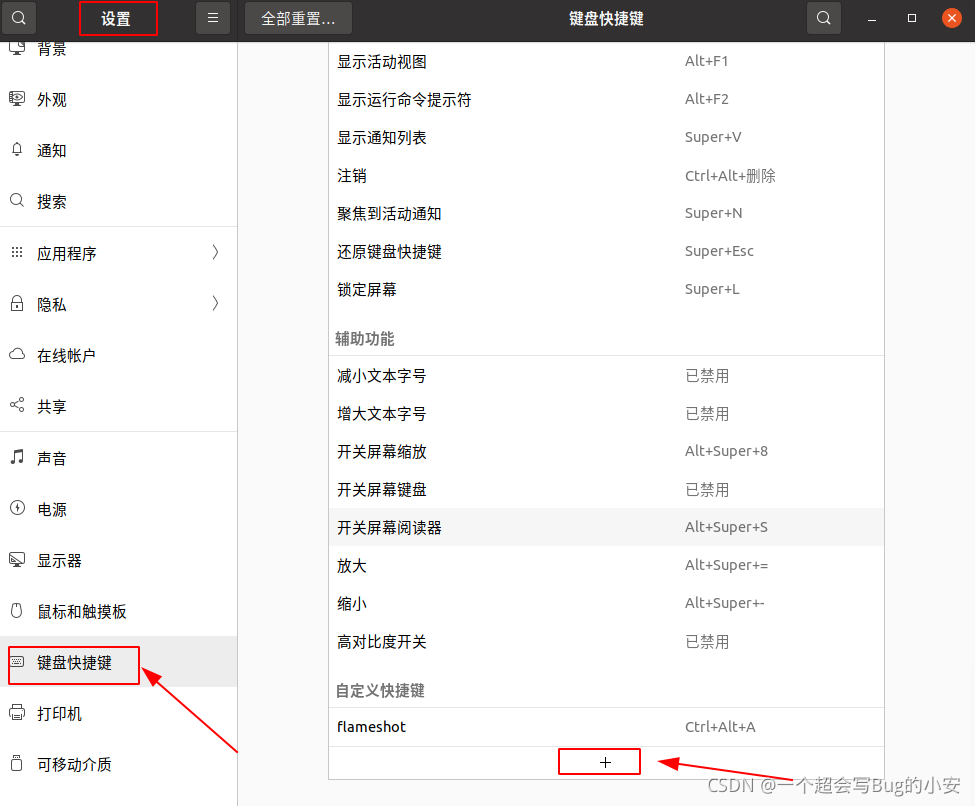This screenshot has width=975, height=806.
Task: Open the 电源 settings panel
Action: pos(118,509)
